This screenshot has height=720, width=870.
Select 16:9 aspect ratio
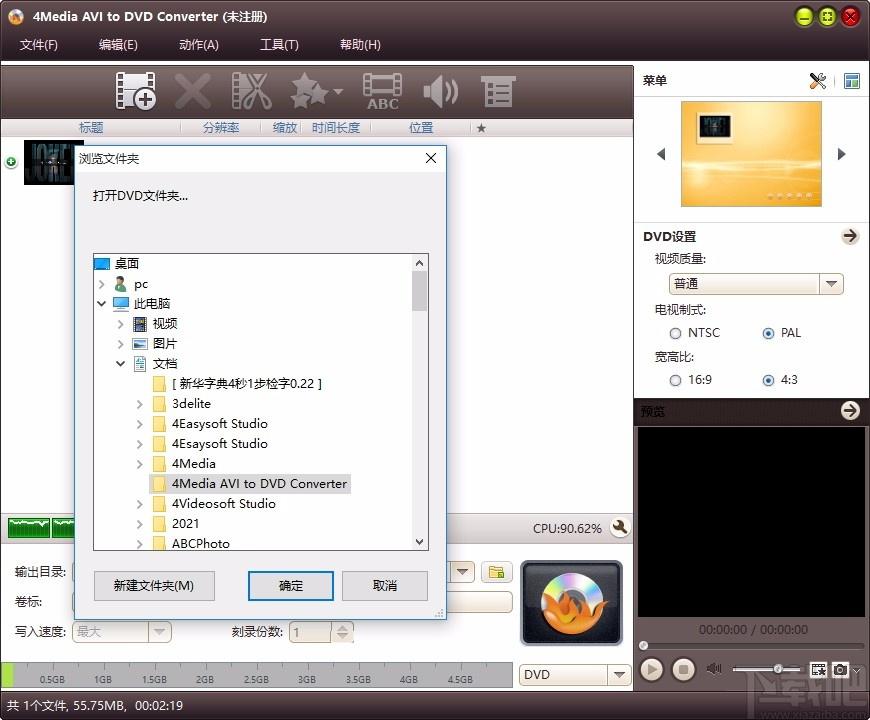click(675, 381)
